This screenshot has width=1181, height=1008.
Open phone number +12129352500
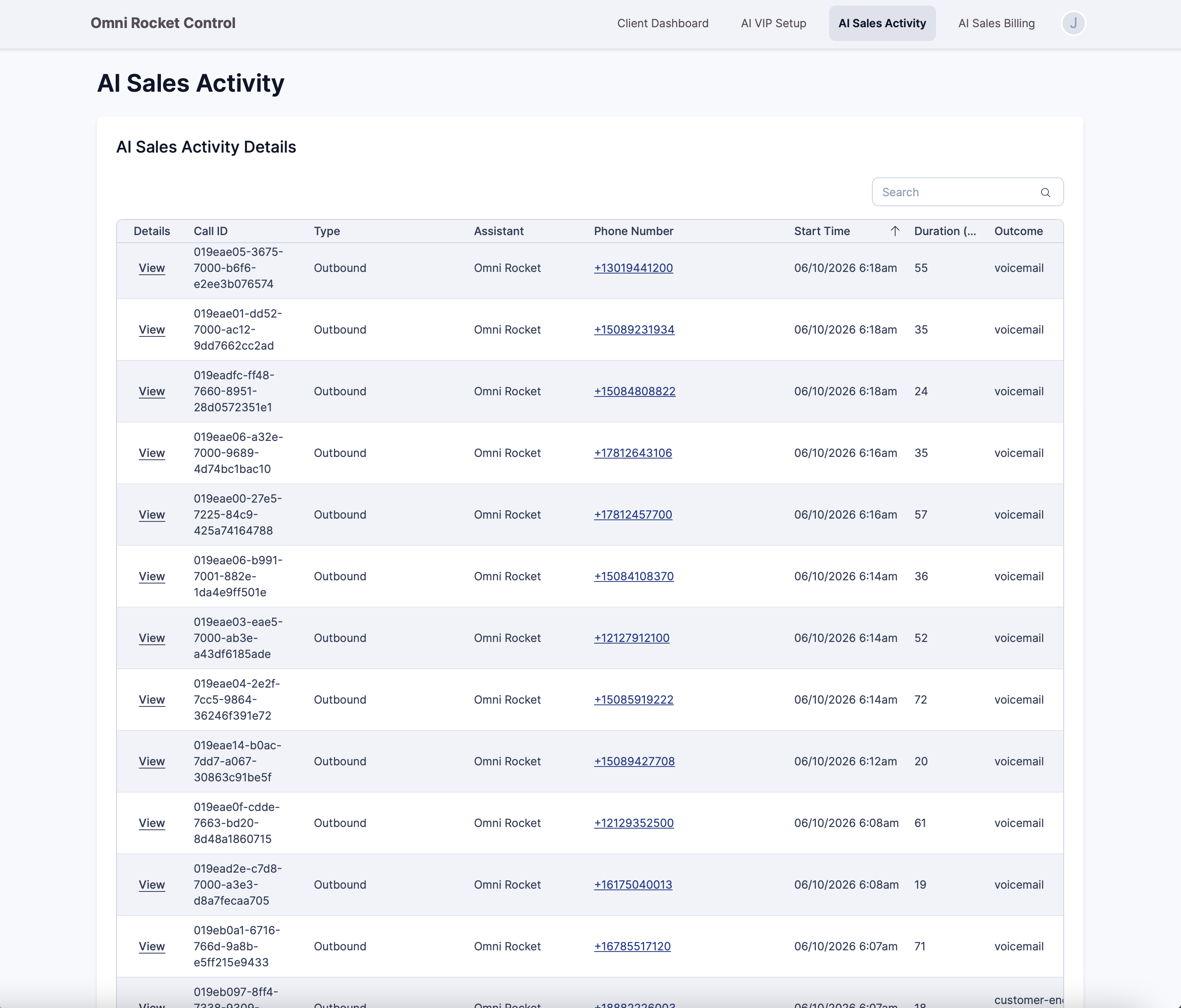click(x=634, y=823)
